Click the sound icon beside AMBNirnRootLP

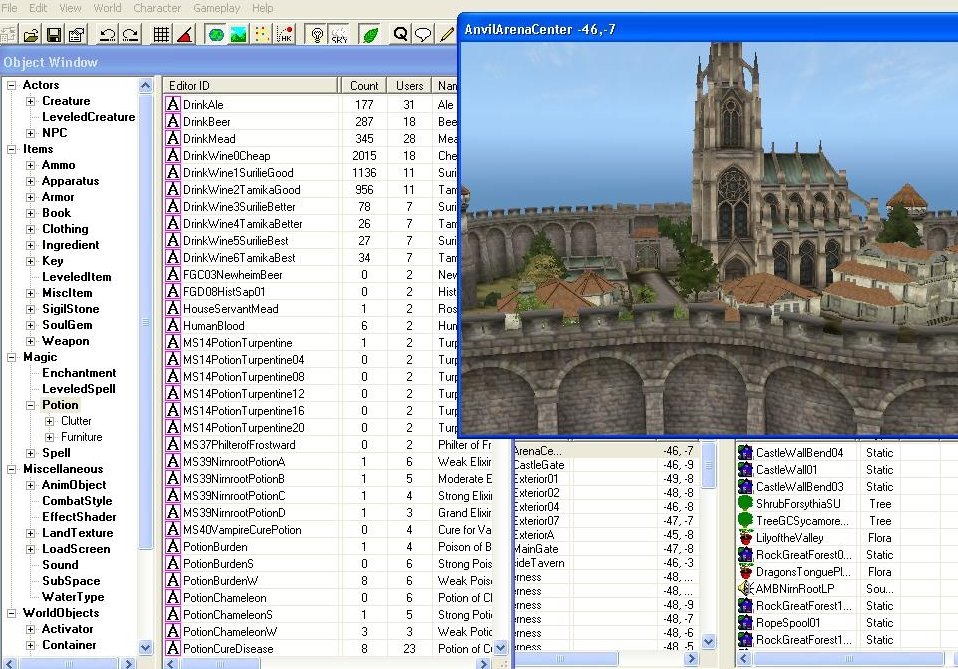pos(745,588)
